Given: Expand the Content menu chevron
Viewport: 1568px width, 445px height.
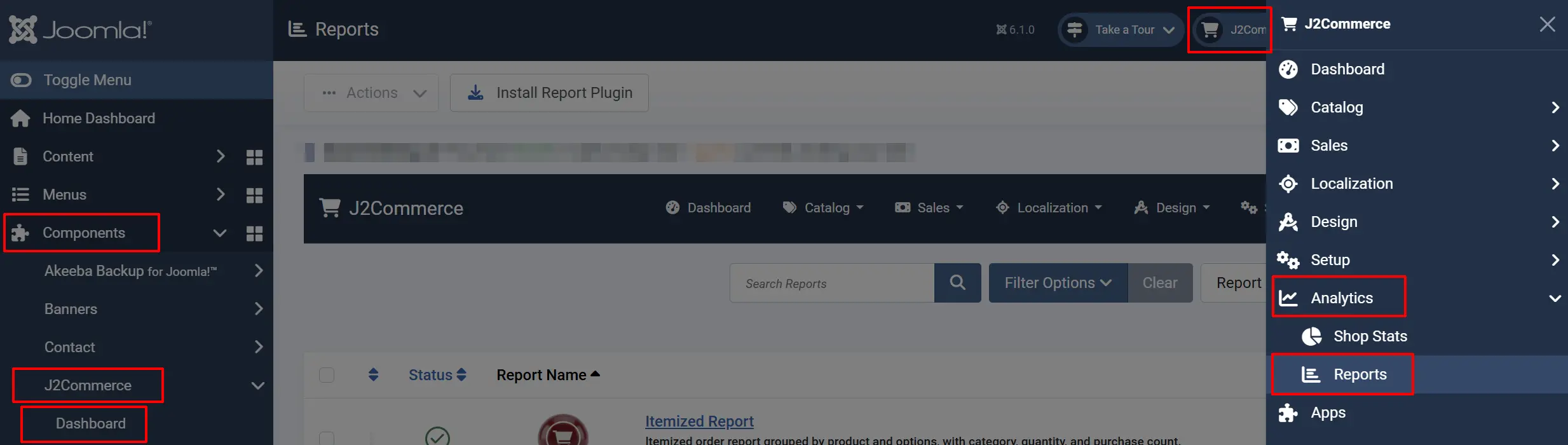Looking at the screenshot, I should [221, 156].
